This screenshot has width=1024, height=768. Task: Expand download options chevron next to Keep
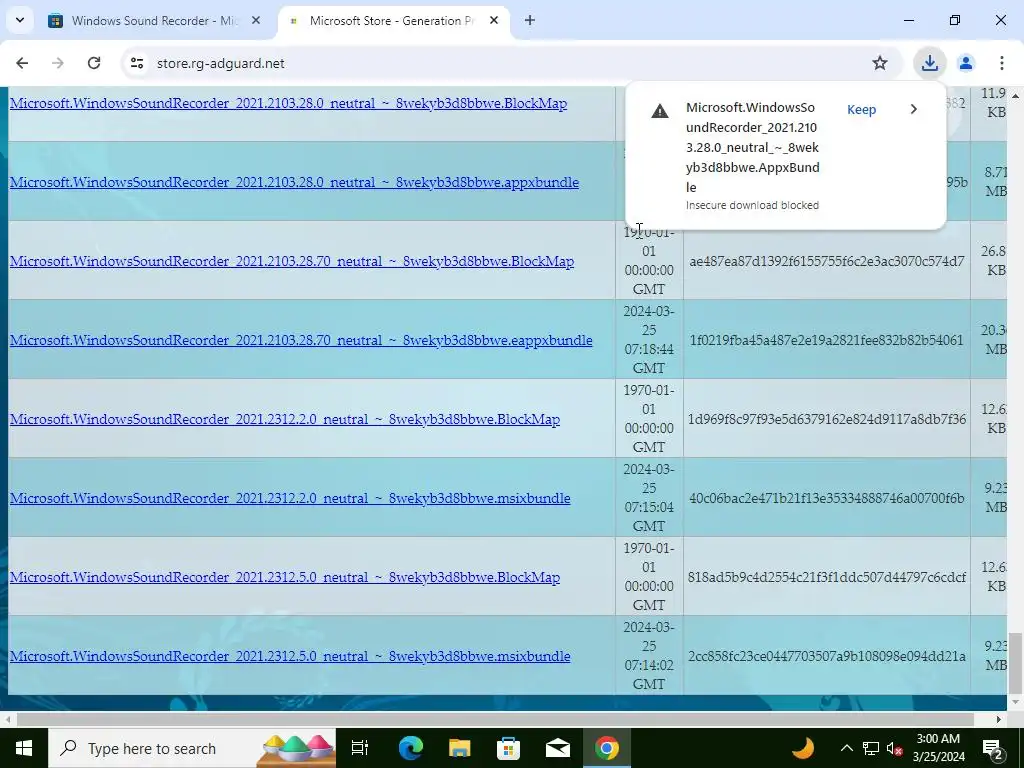914,109
